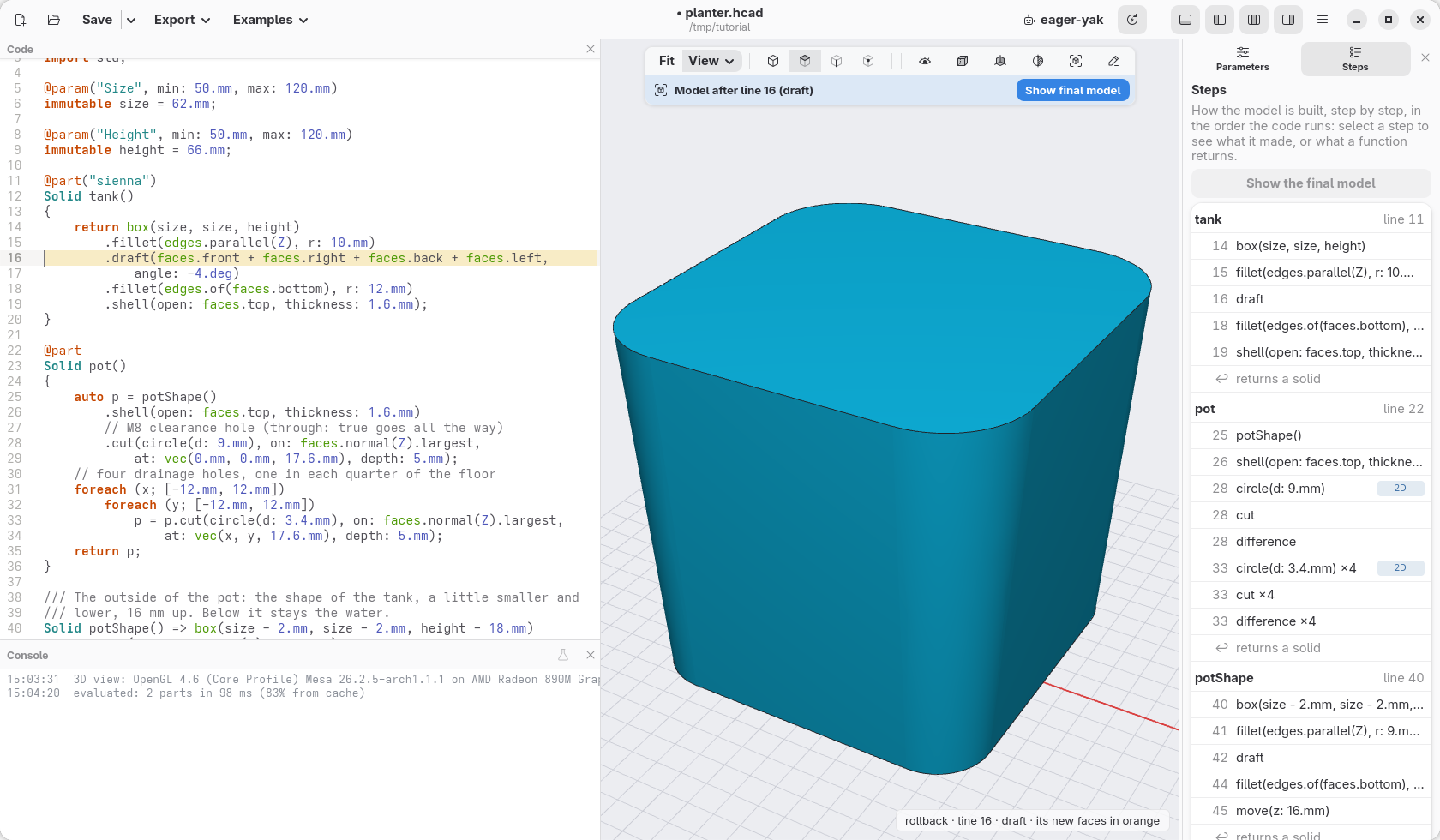
Task: Click the pencil edit icon
Action: point(1113,61)
